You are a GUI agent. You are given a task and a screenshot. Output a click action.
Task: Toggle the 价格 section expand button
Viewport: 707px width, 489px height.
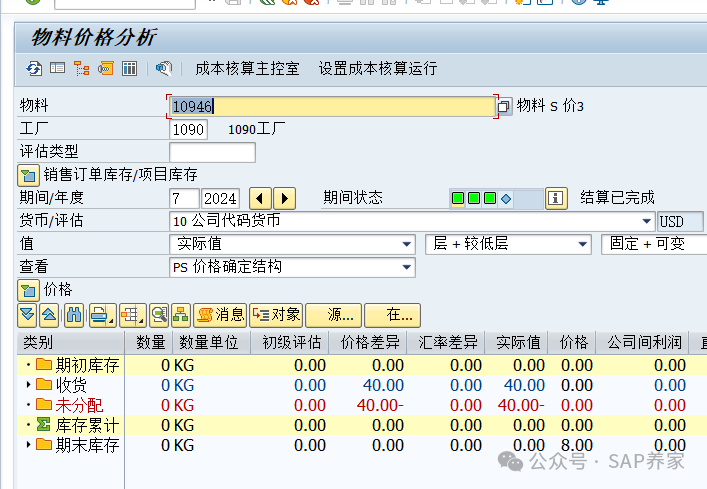point(28,290)
